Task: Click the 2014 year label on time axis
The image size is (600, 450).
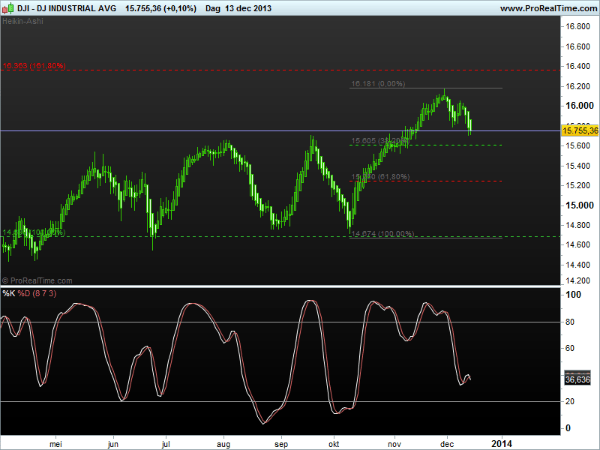Action: pyautogui.click(x=502, y=444)
